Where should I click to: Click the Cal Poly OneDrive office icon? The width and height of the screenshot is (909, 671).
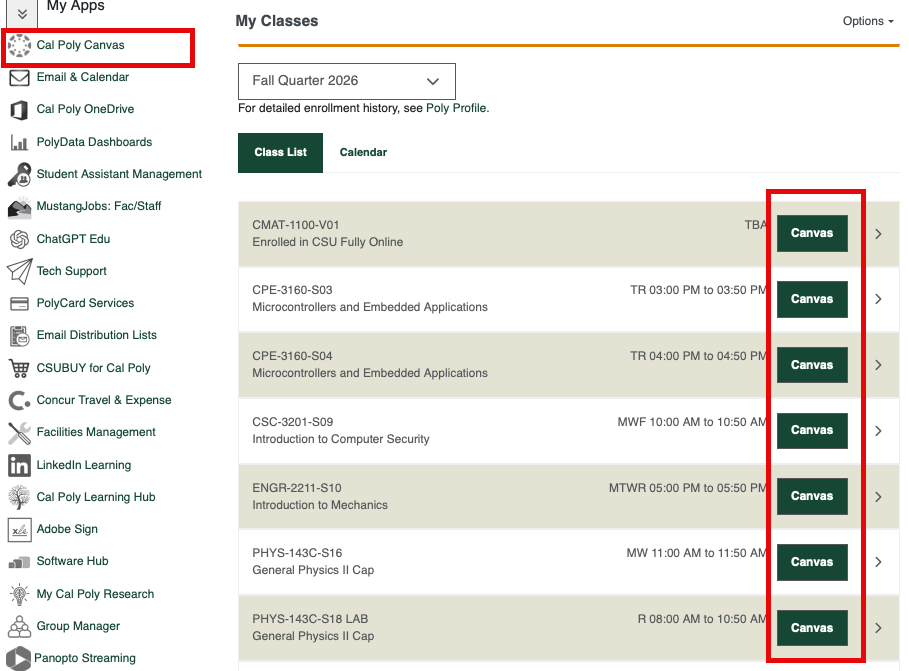(x=19, y=110)
